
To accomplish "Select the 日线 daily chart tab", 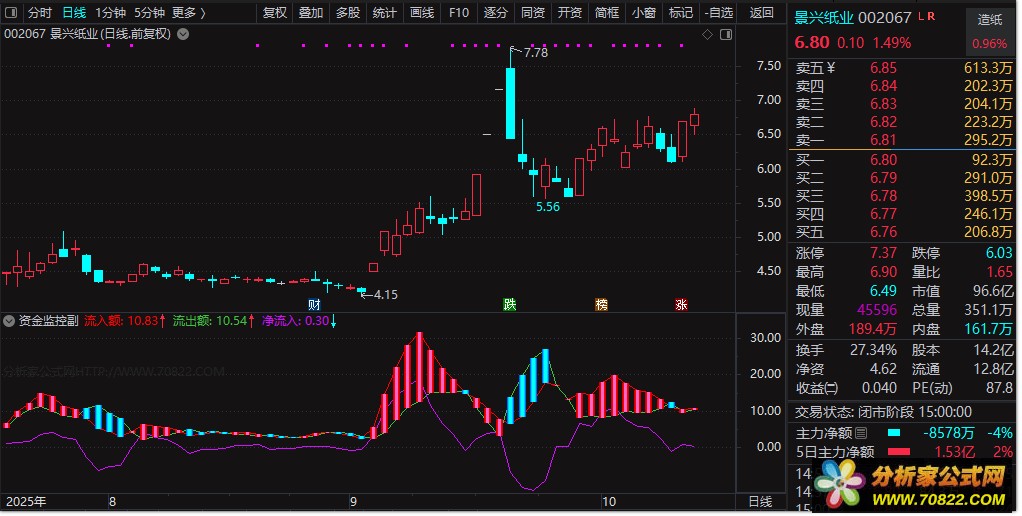I will (x=74, y=12).
